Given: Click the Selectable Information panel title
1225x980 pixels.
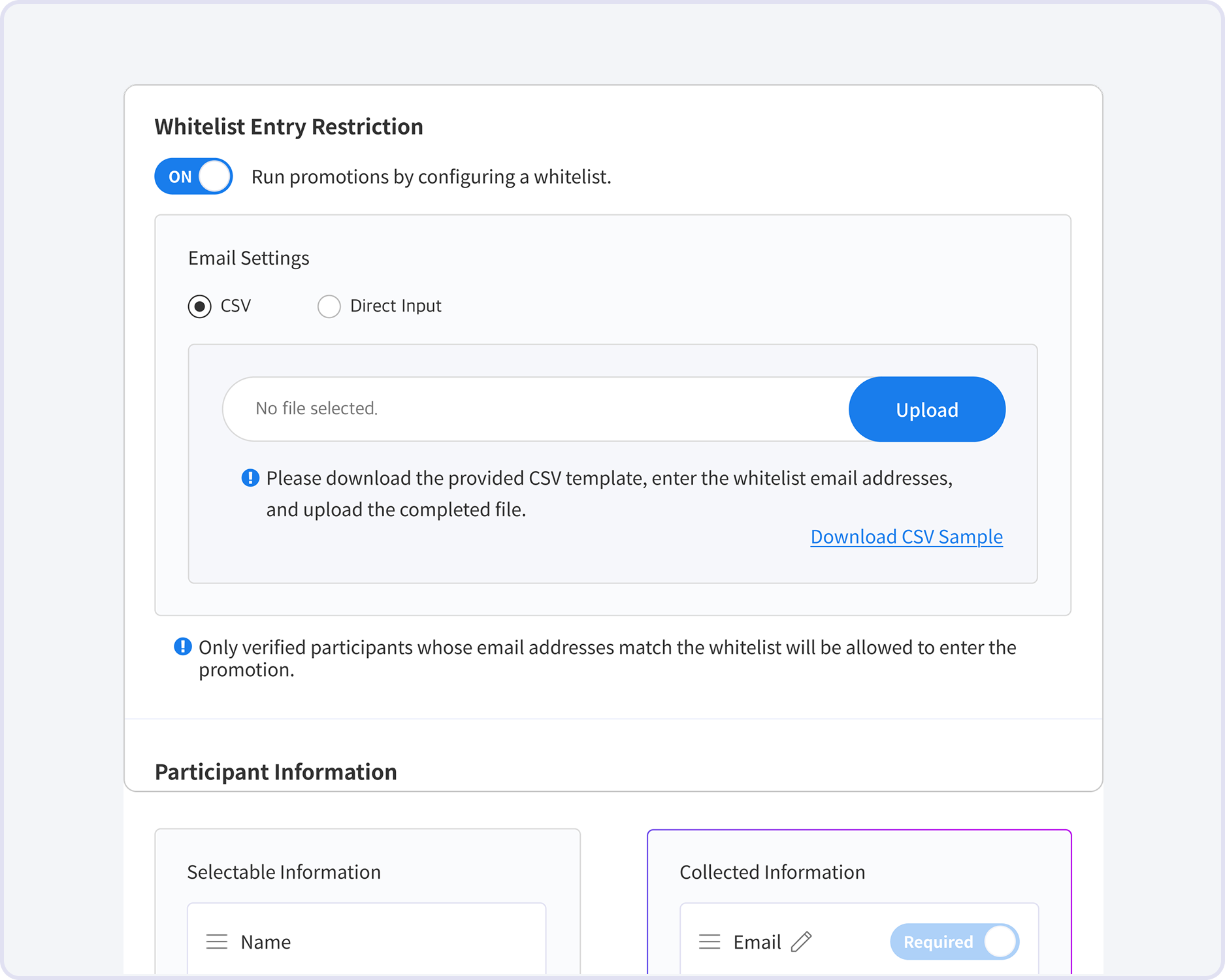Looking at the screenshot, I should click(x=284, y=872).
